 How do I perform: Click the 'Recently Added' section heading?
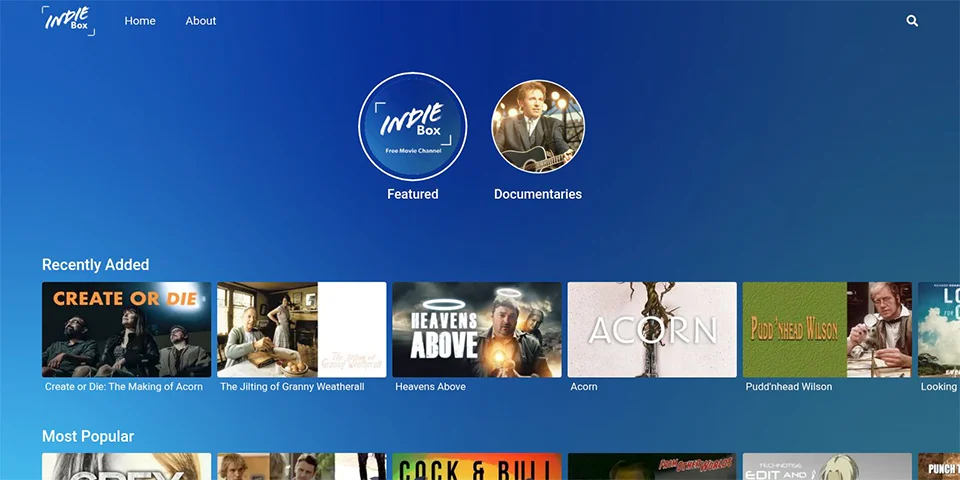(x=96, y=265)
